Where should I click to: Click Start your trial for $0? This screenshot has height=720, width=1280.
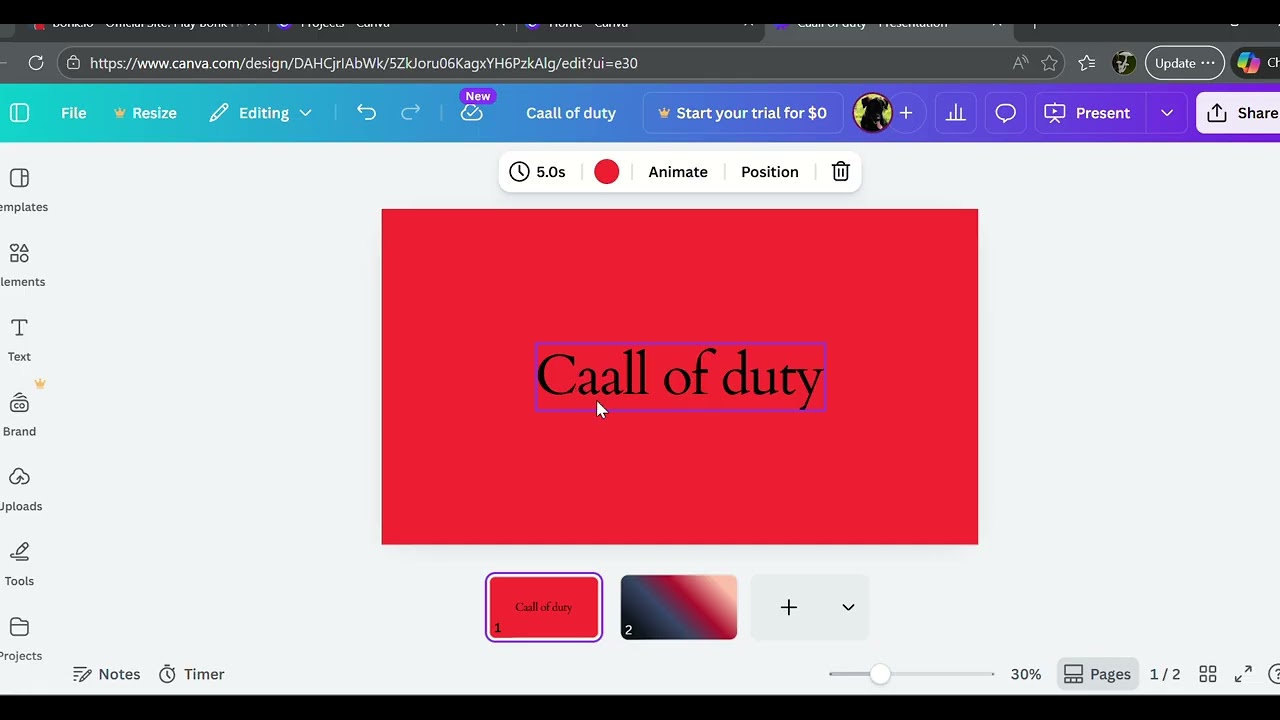[742, 113]
